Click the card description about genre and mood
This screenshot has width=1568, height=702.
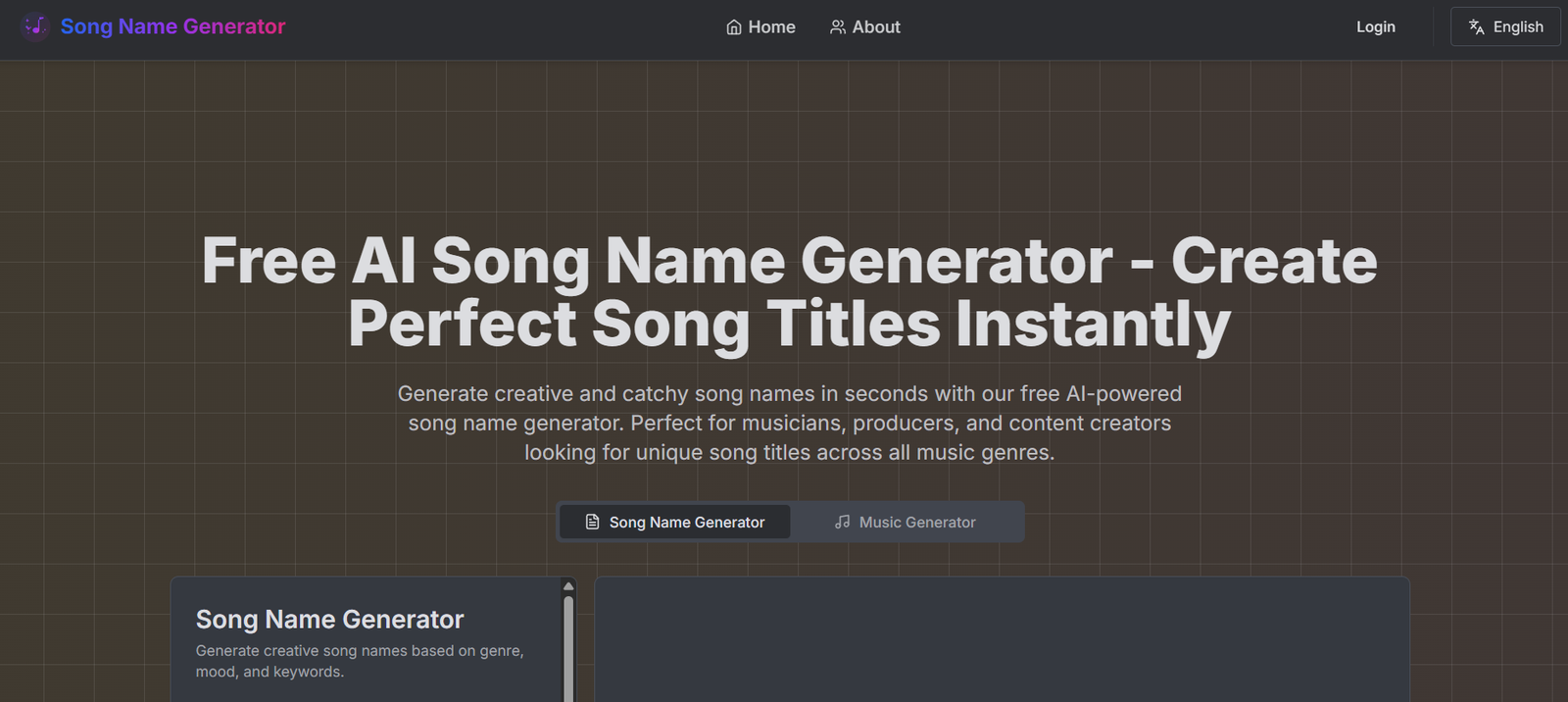(x=359, y=661)
